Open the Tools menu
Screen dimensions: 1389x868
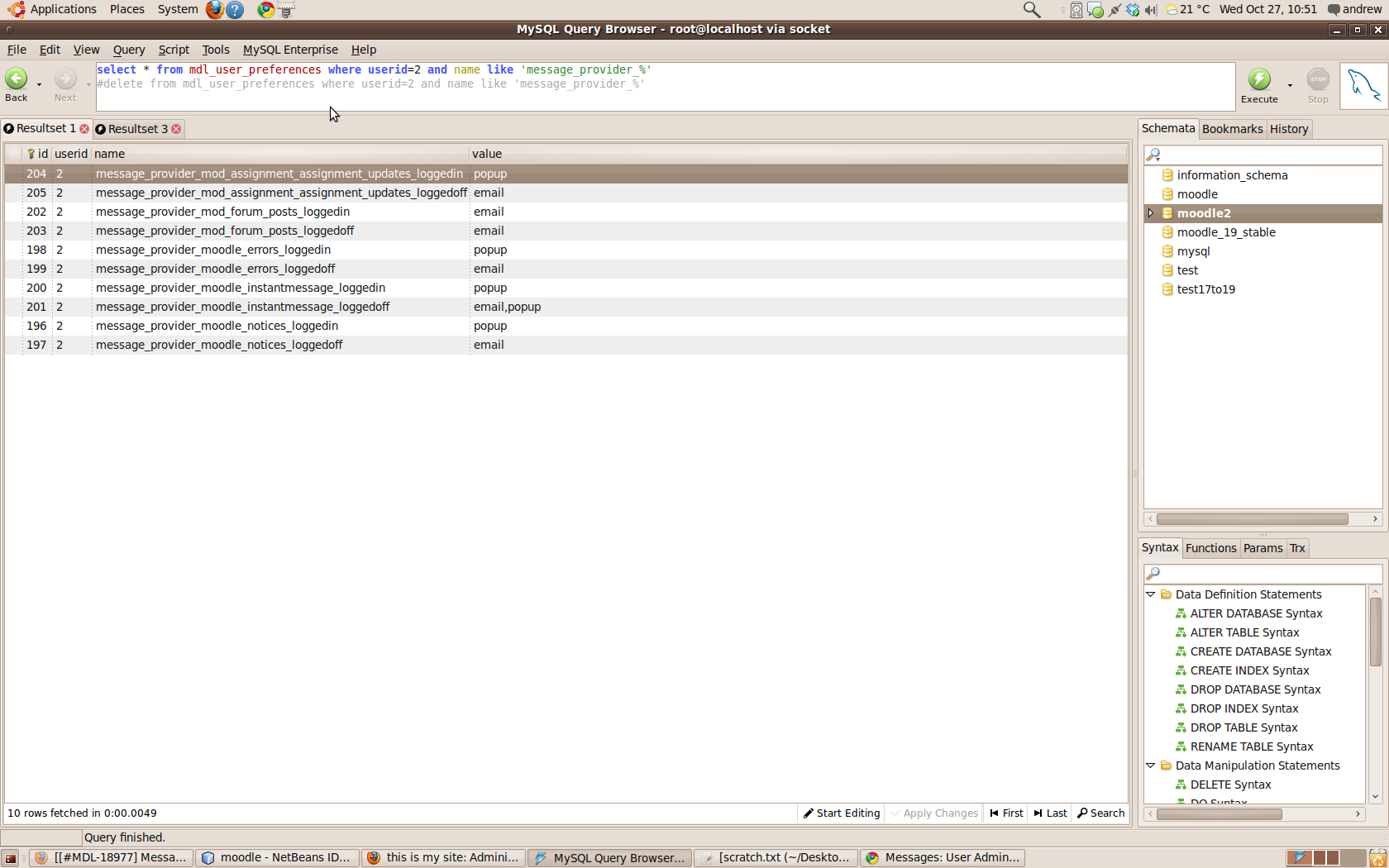(216, 50)
